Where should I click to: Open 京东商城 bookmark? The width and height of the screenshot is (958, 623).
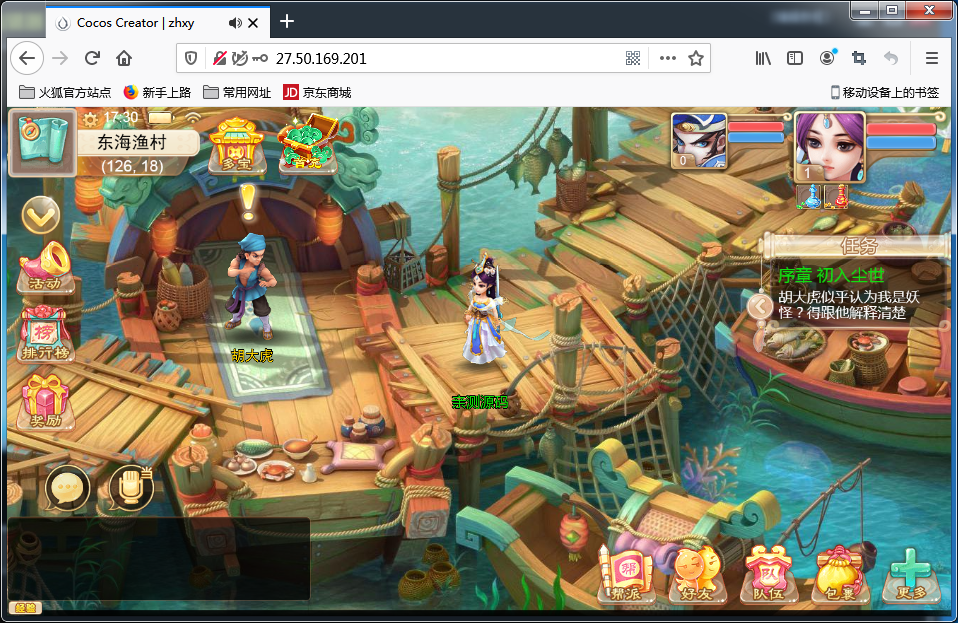[x=317, y=92]
